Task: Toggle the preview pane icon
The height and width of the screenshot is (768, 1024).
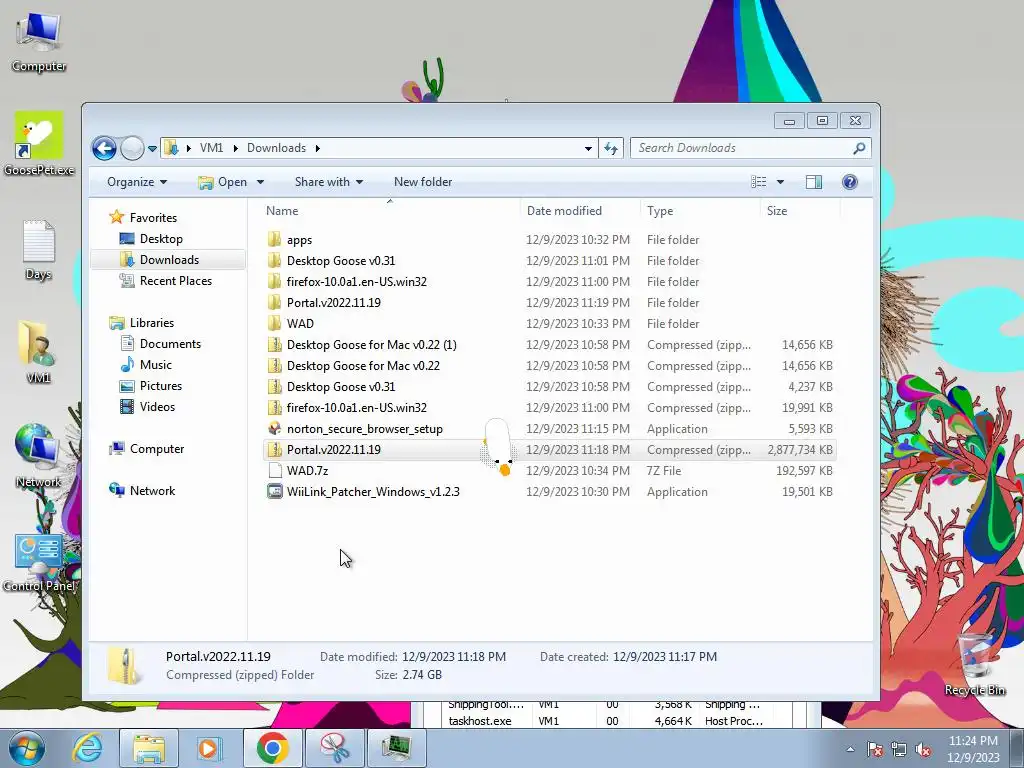Action: 814,182
